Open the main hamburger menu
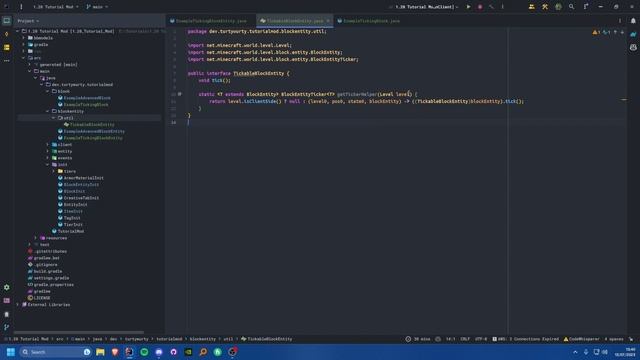This screenshot has height=360, width=640. pos(21,7)
